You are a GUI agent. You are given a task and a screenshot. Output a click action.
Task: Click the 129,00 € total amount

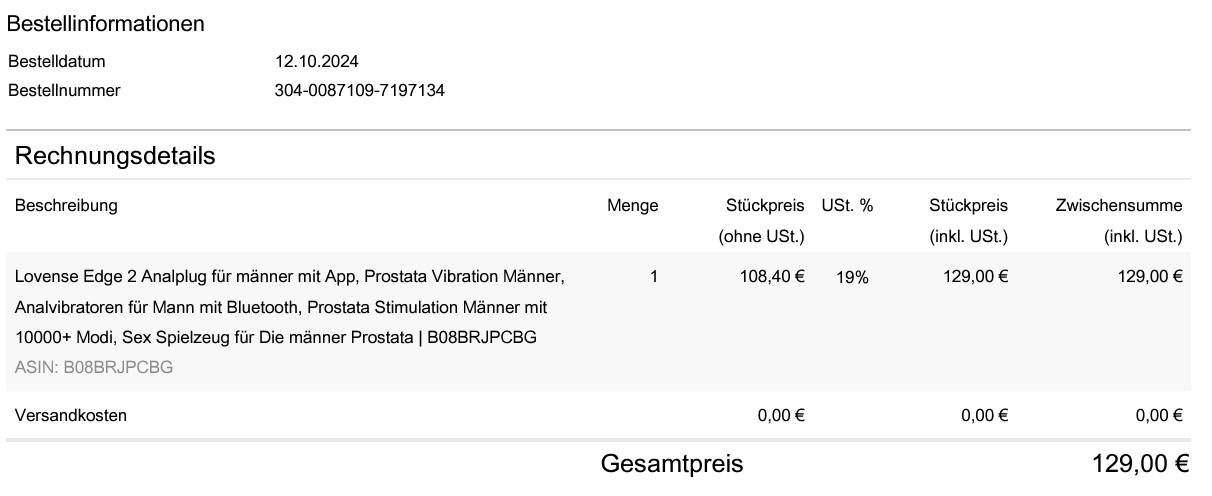(x=1139, y=465)
